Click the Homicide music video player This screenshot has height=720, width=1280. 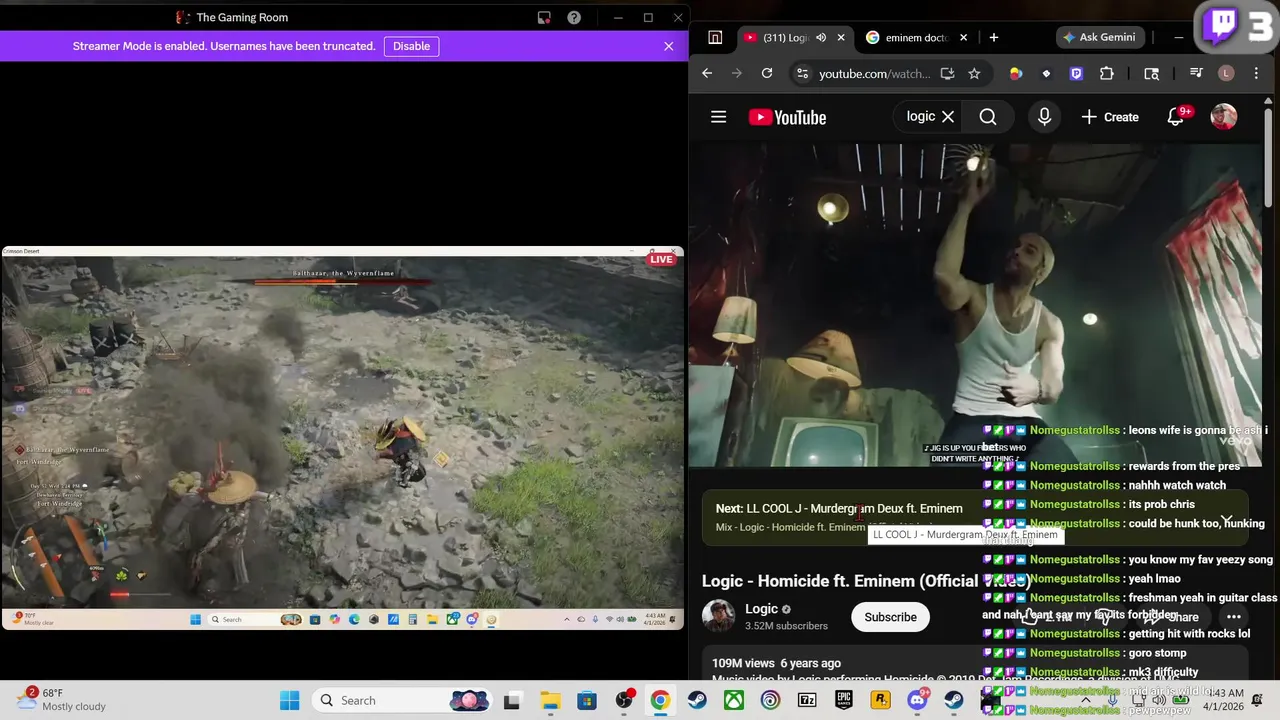pos(975,305)
